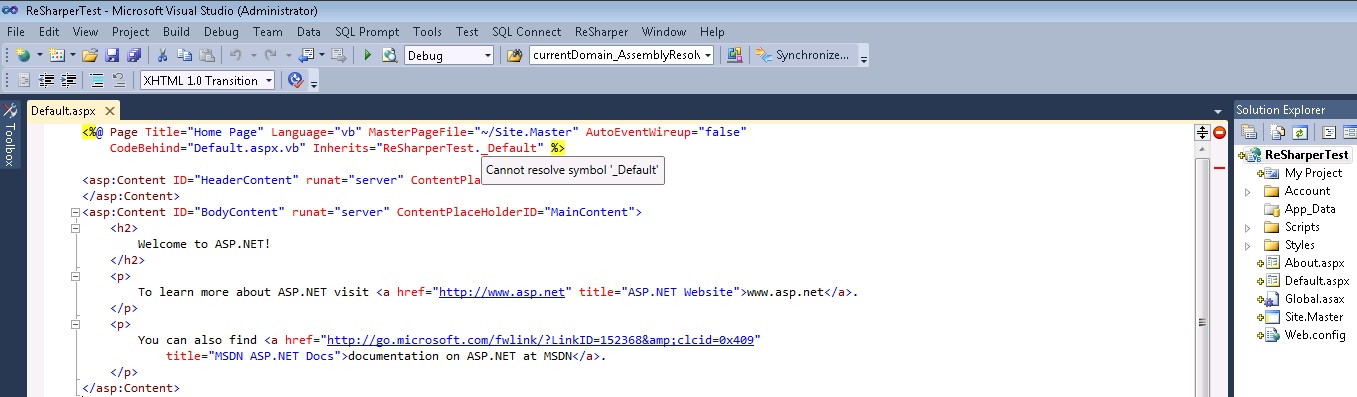The height and width of the screenshot is (397, 1357).
Task: Select Web.config in Solution Explorer
Action: click(x=1315, y=335)
